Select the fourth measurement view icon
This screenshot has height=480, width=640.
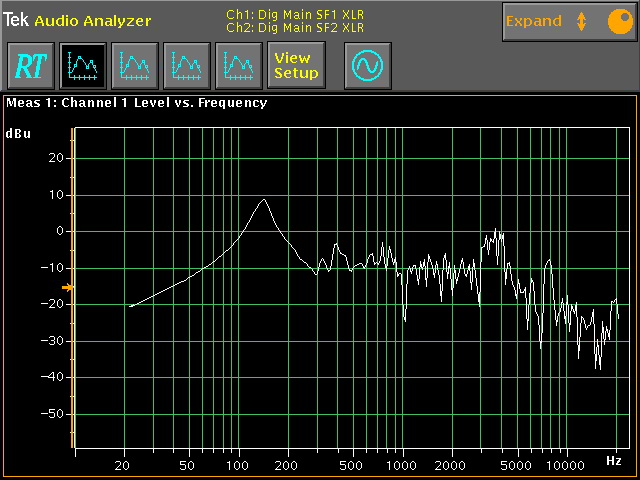(238, 66)
